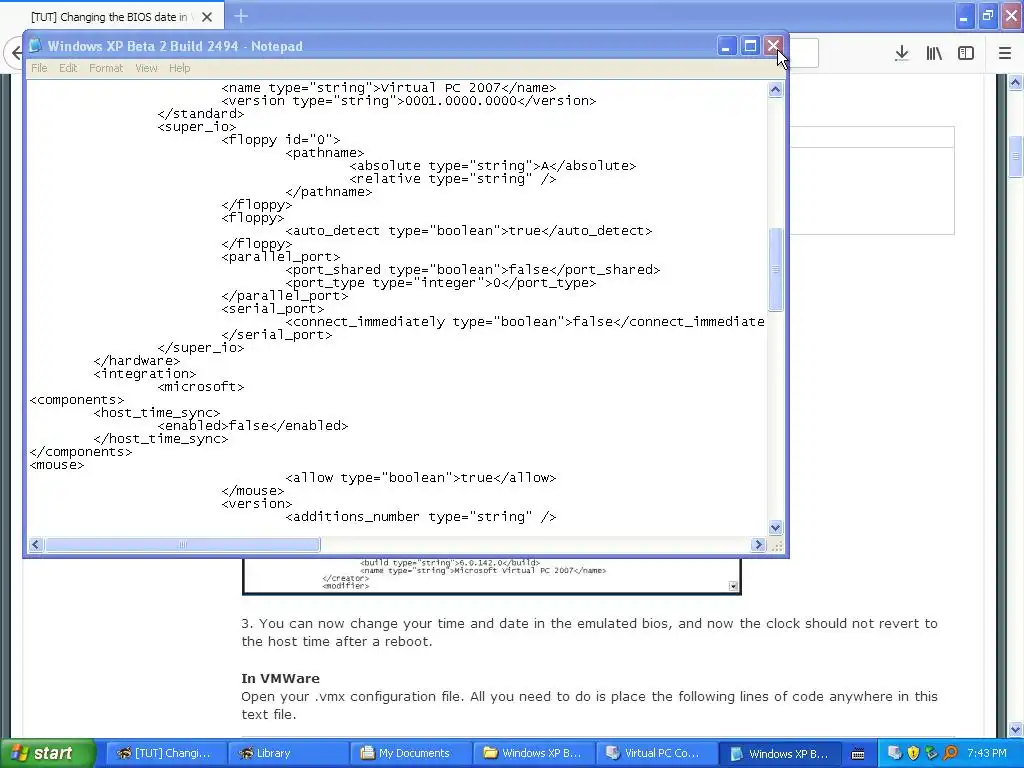Click the orange magnifier tray icon
Screen dimensions: 1024x768
point(950,753)
